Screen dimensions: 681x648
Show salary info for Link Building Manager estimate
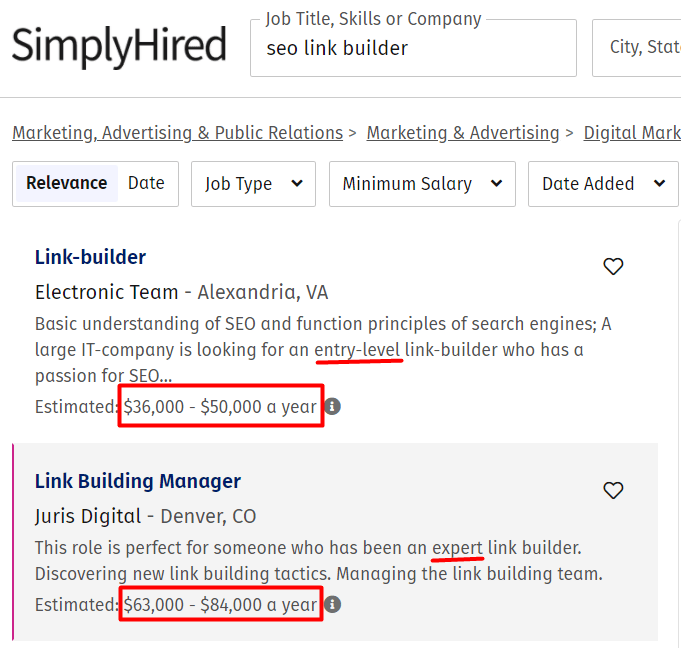333,604
